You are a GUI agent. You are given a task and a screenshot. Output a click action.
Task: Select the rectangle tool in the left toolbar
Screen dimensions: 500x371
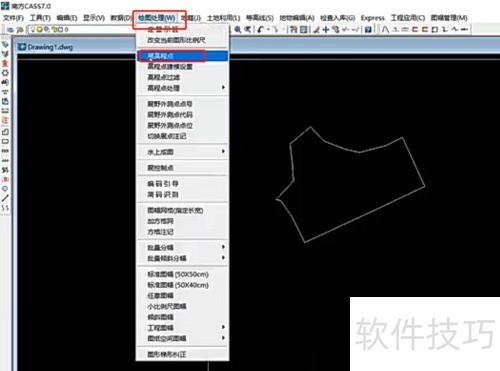(5, 141)
